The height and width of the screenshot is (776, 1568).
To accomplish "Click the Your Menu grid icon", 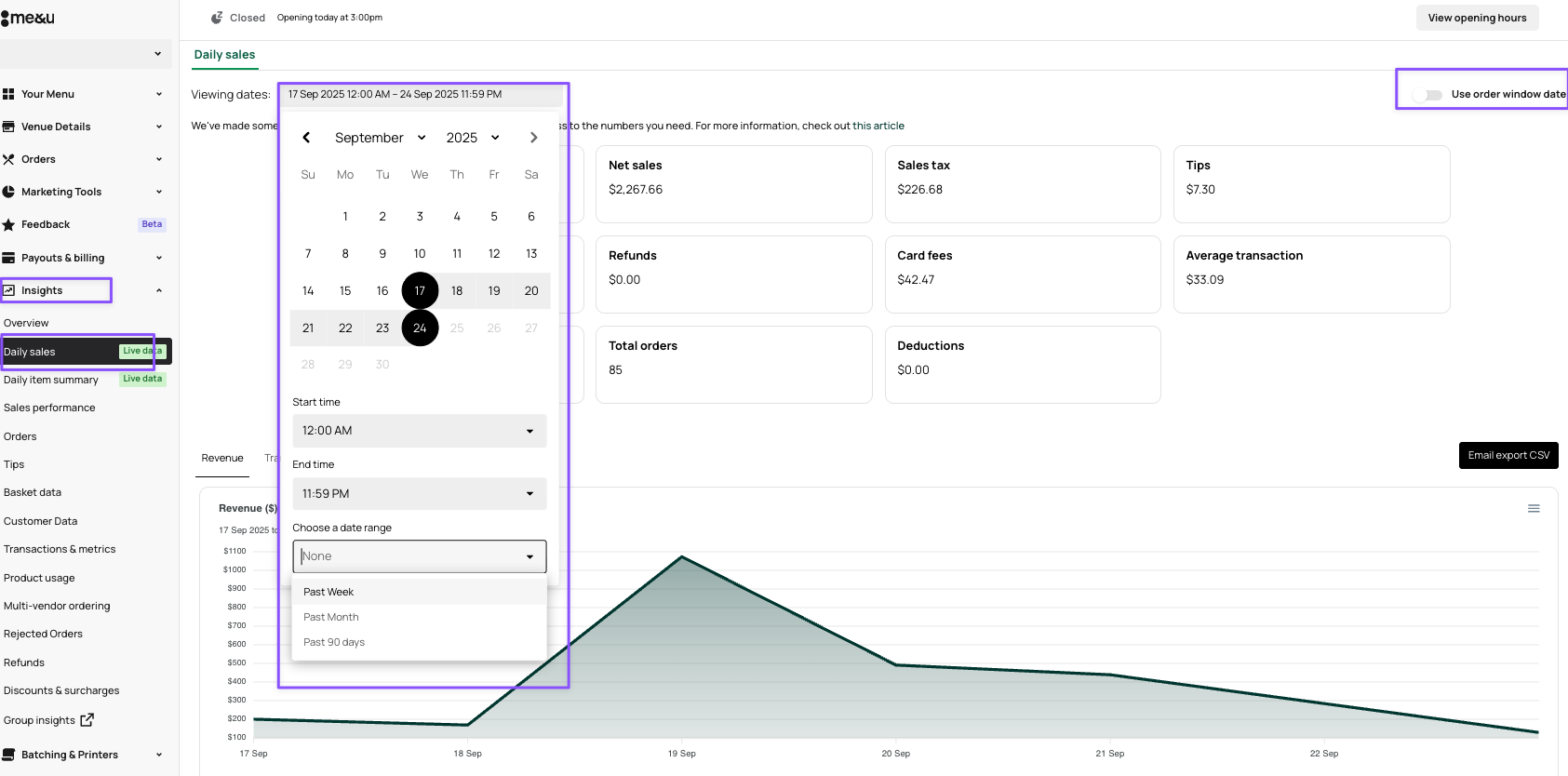I will click(8, 94).
